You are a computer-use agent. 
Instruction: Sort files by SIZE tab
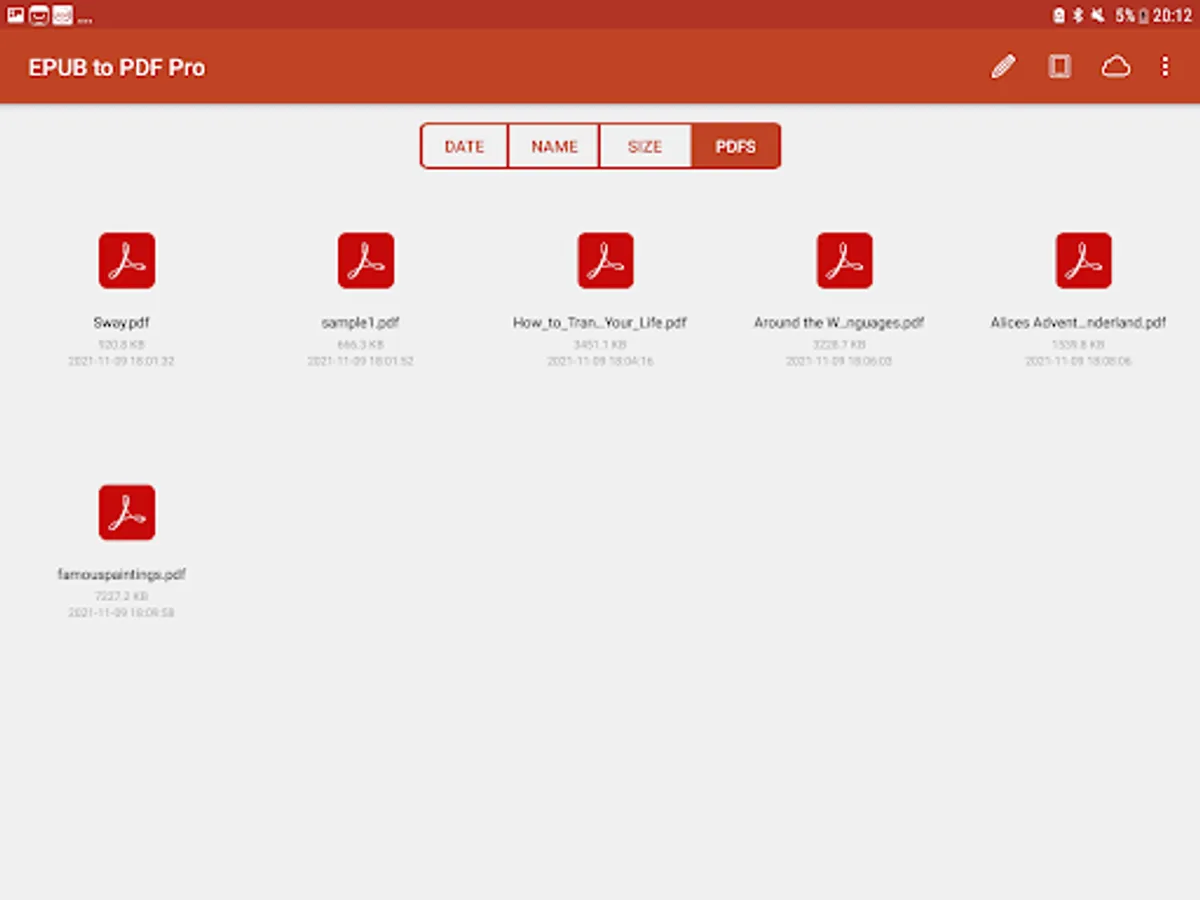click(645, 146)
